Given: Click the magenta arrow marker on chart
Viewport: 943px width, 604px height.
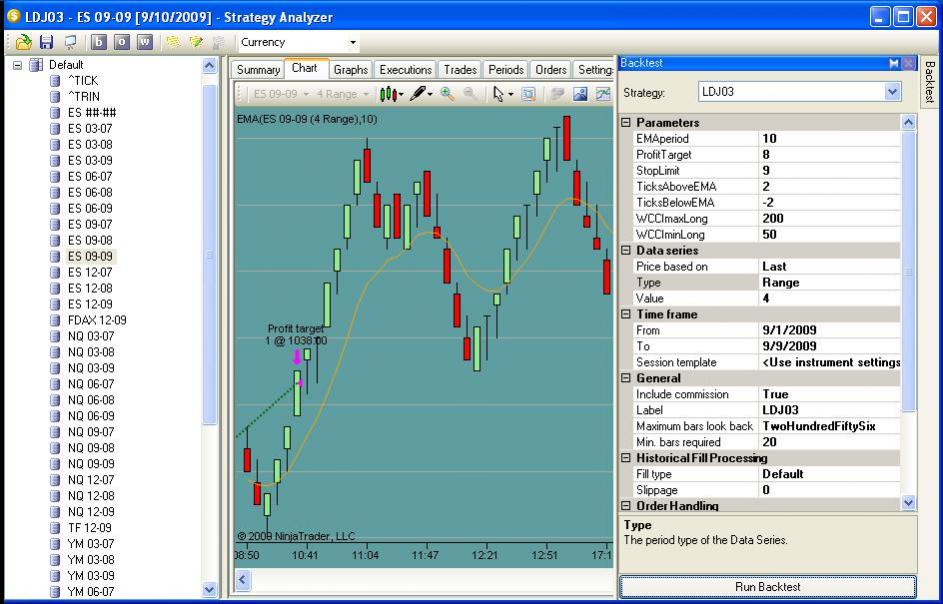Looking at the screenshot, I should 296,358.
